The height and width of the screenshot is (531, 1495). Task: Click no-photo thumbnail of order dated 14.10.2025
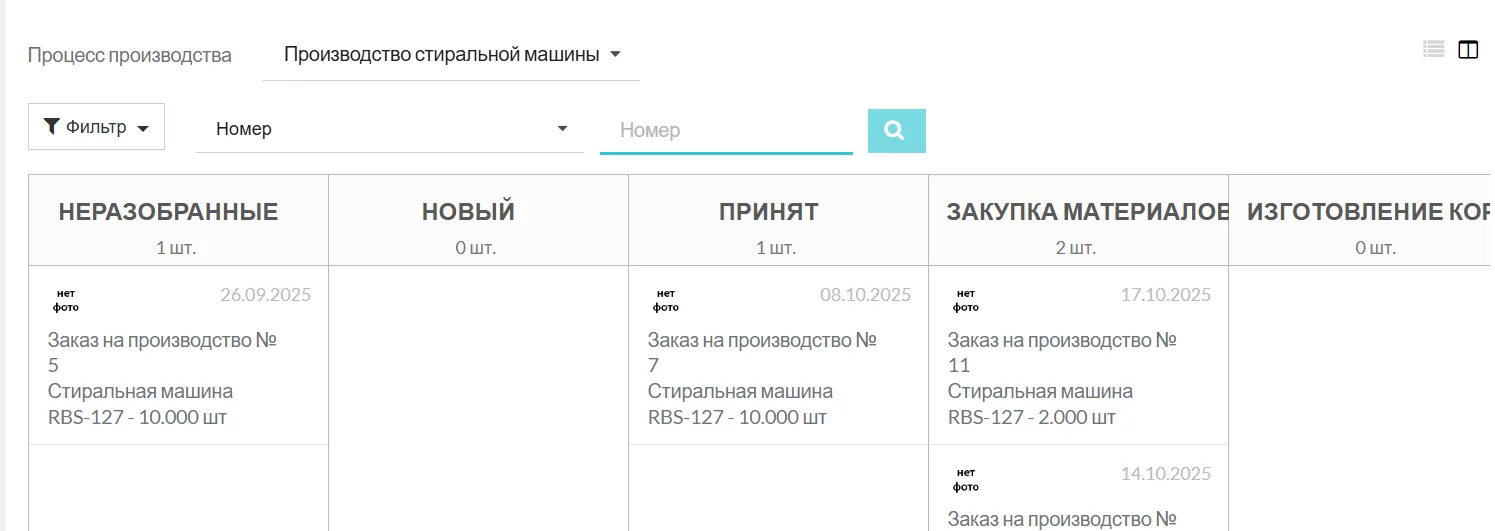(x=966, y=480)
